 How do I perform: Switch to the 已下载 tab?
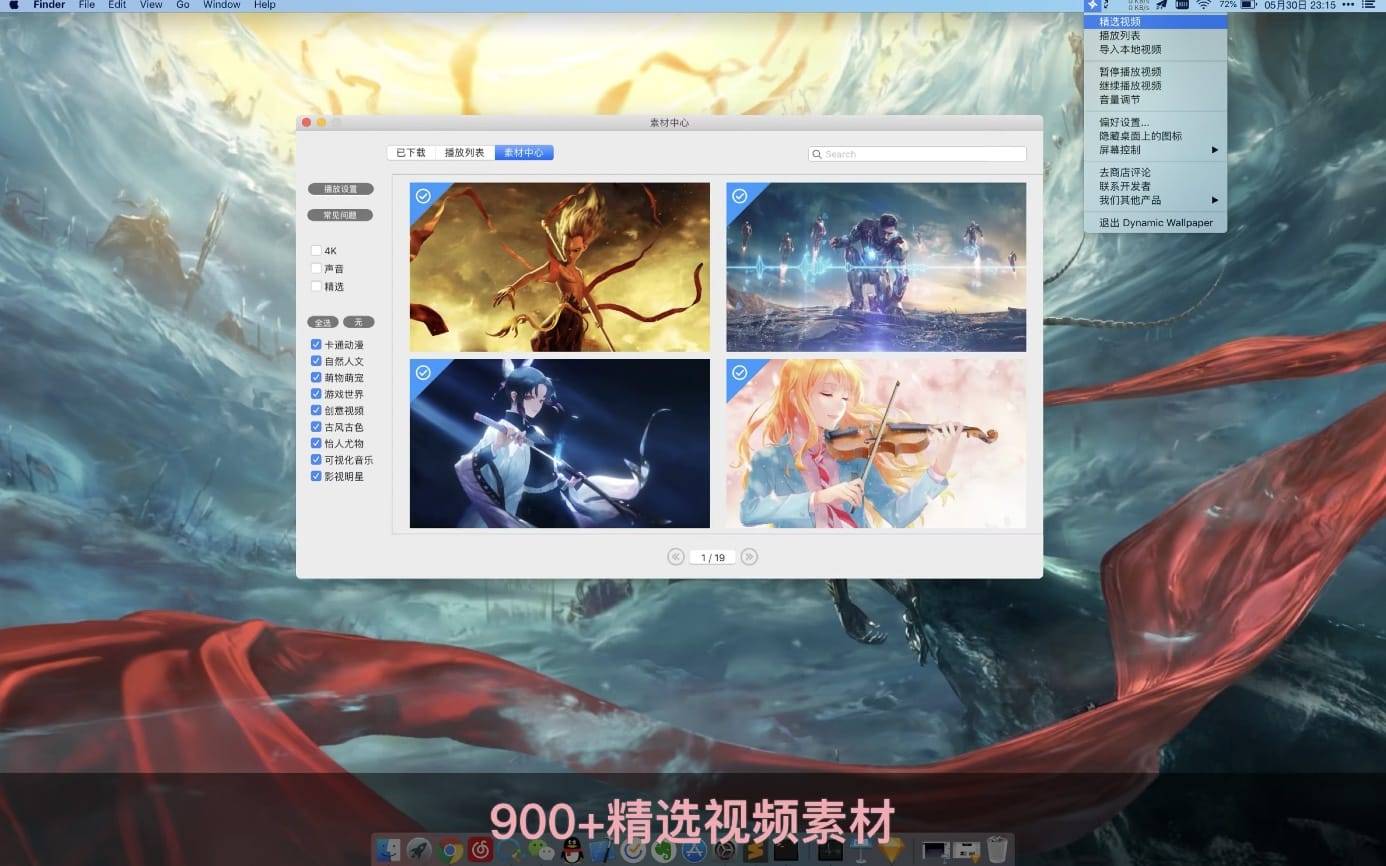[411, 153]
